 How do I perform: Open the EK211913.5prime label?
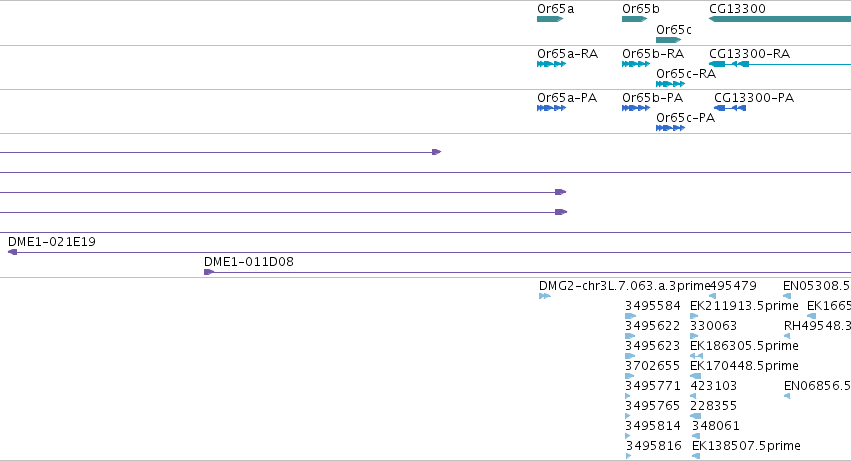pyautogui.click(x=744, y=306)
